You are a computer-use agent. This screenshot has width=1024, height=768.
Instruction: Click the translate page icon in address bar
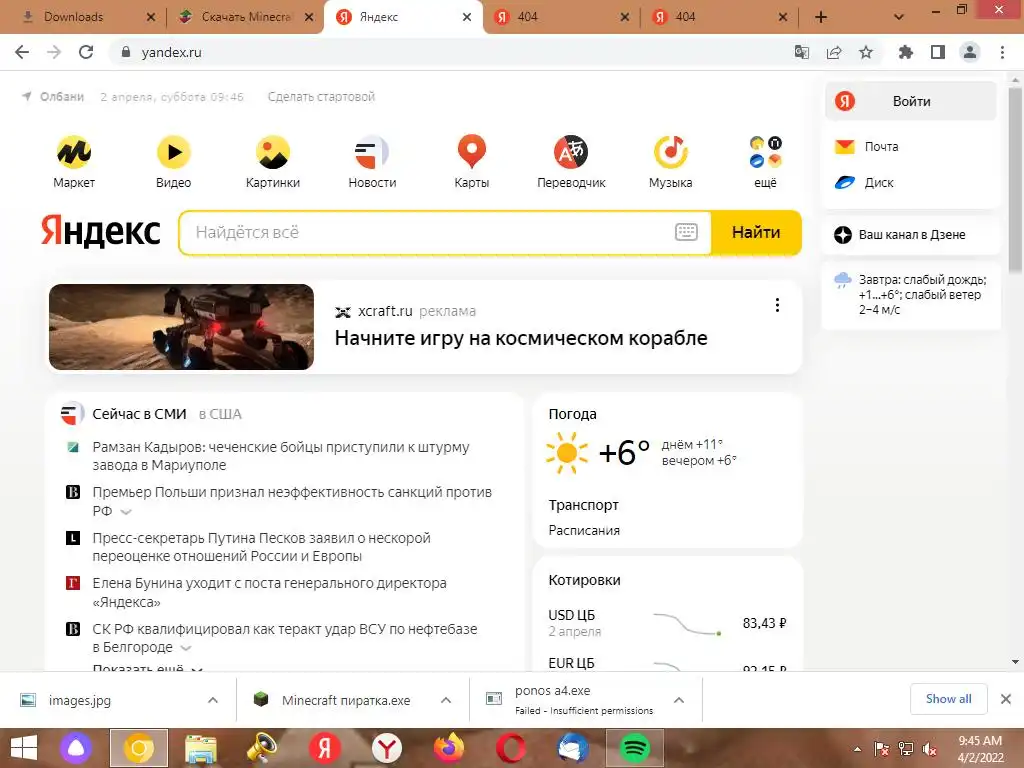[801, 52]
